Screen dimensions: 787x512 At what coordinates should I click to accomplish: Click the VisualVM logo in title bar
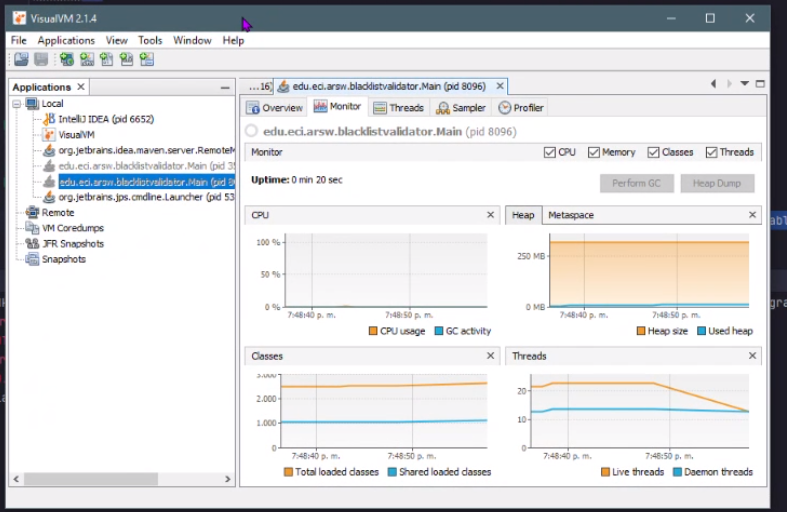20,19
